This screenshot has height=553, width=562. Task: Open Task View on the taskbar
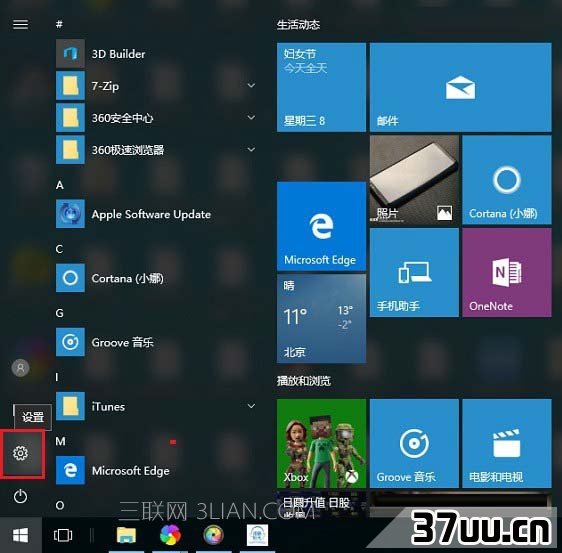pos(63,535)
